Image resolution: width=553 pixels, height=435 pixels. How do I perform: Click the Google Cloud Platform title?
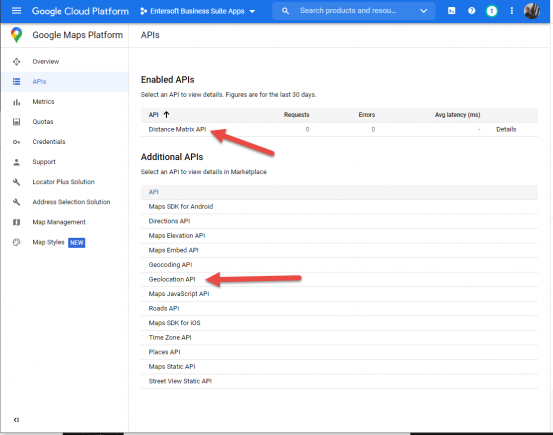80,11
